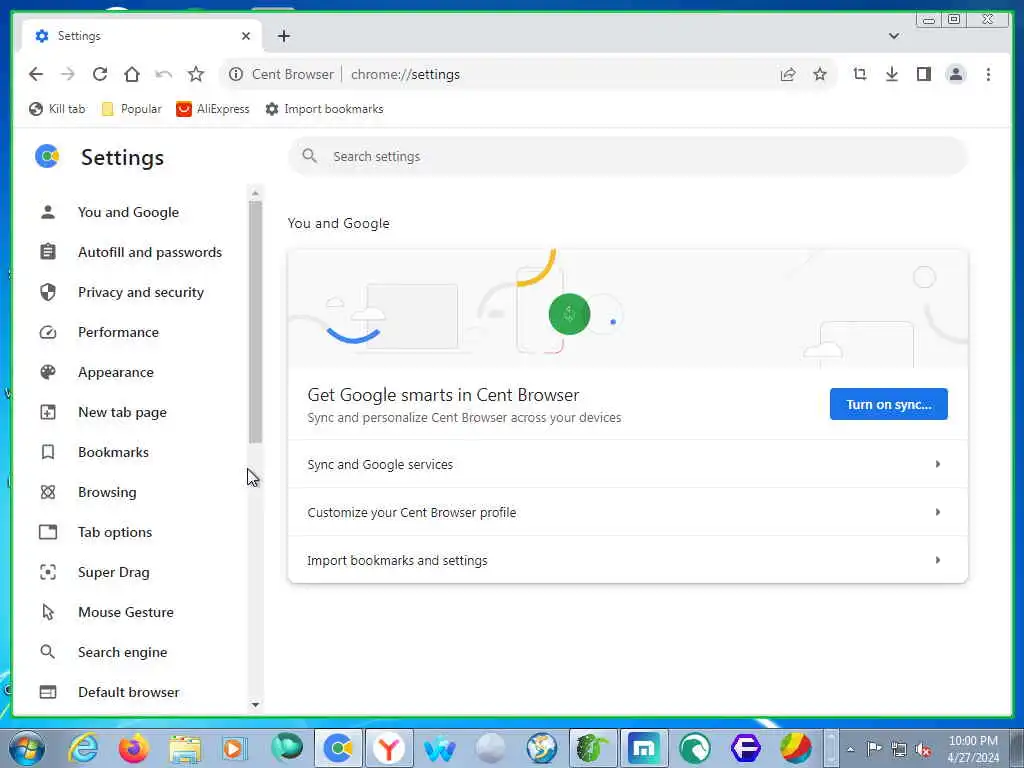
Task: Open the AliExpress bookmark
Action: 213,109
